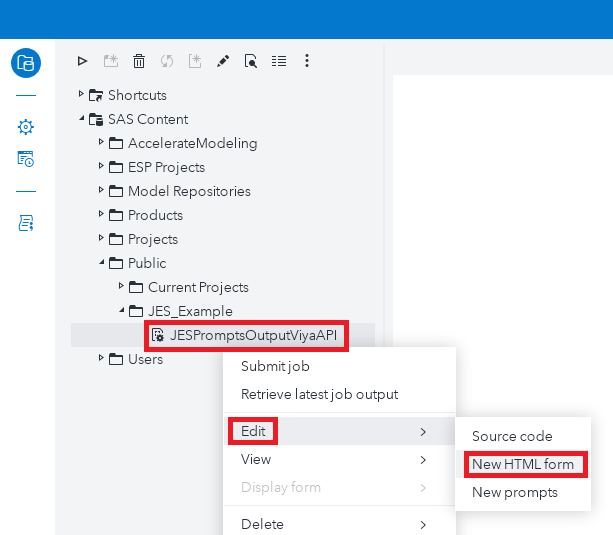The image size is (613, 535).
Task: Click the JES_Example folder icon
Action: (136, 311)
